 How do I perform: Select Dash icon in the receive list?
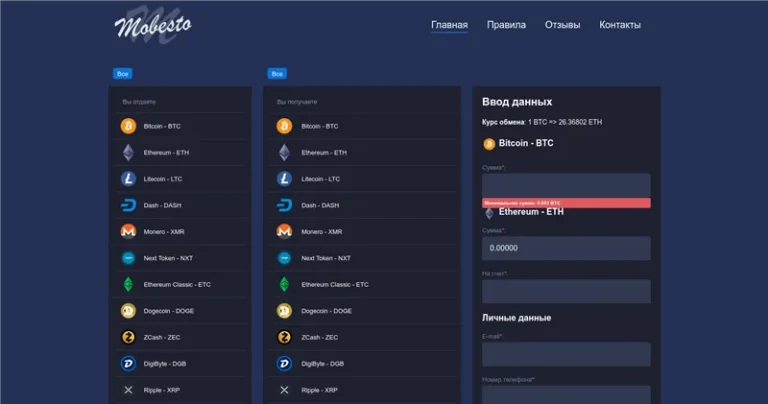tap(284, 205)
